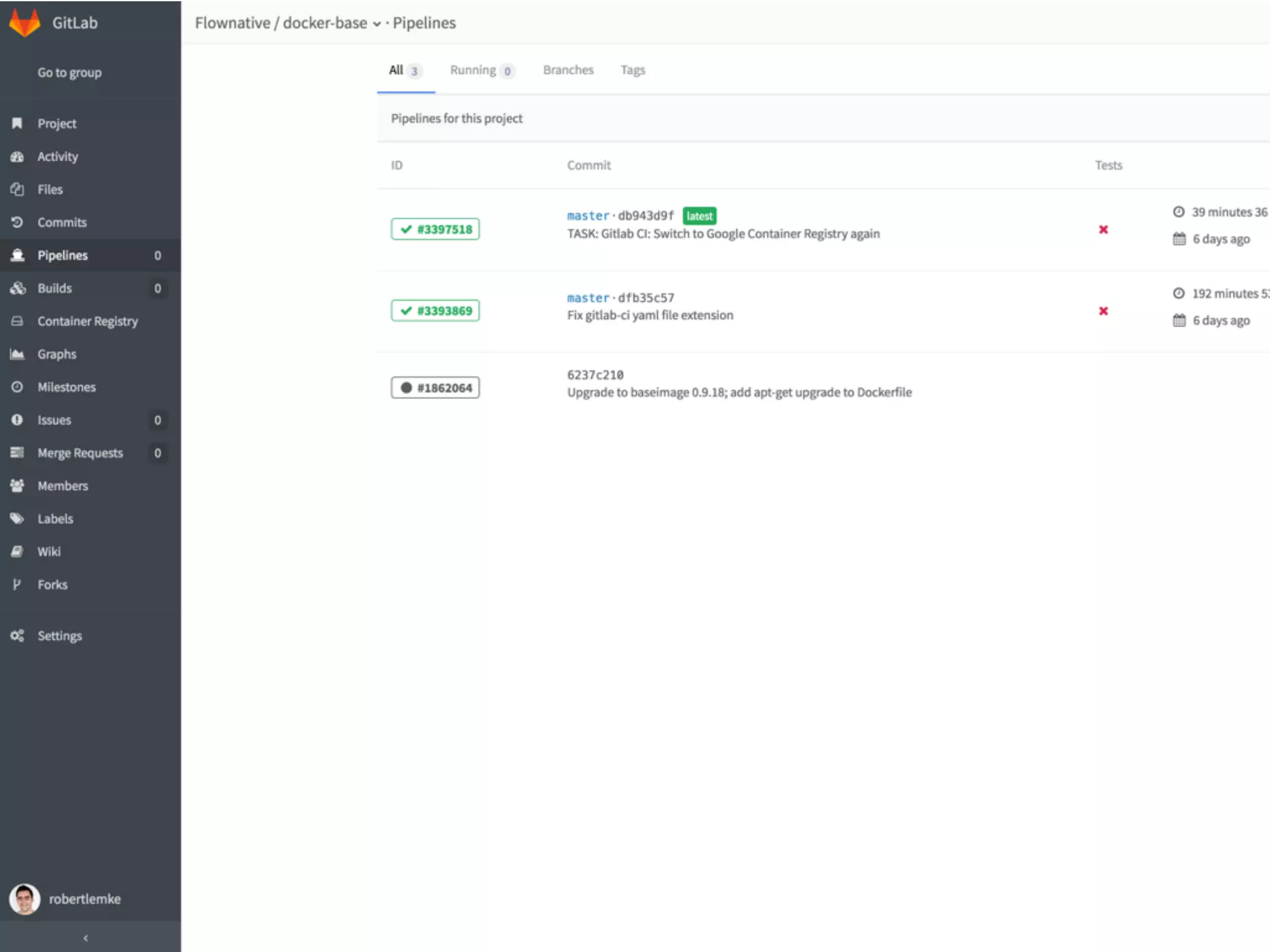Open passed pipeline #3397518

pos(435,229)
